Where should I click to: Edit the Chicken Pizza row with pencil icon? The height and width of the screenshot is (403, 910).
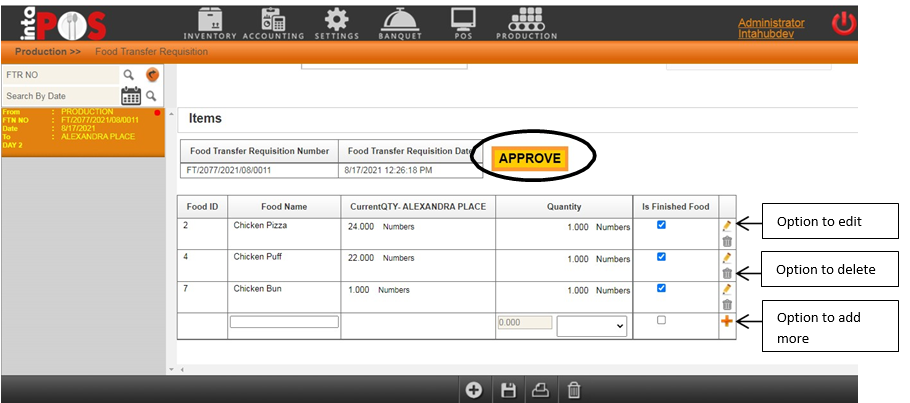727,227
